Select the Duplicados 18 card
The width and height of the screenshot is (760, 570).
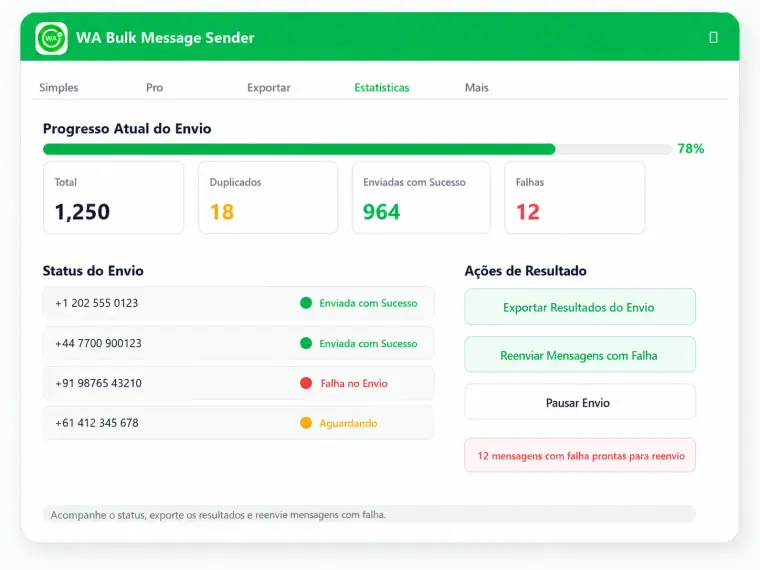point(268,198)
